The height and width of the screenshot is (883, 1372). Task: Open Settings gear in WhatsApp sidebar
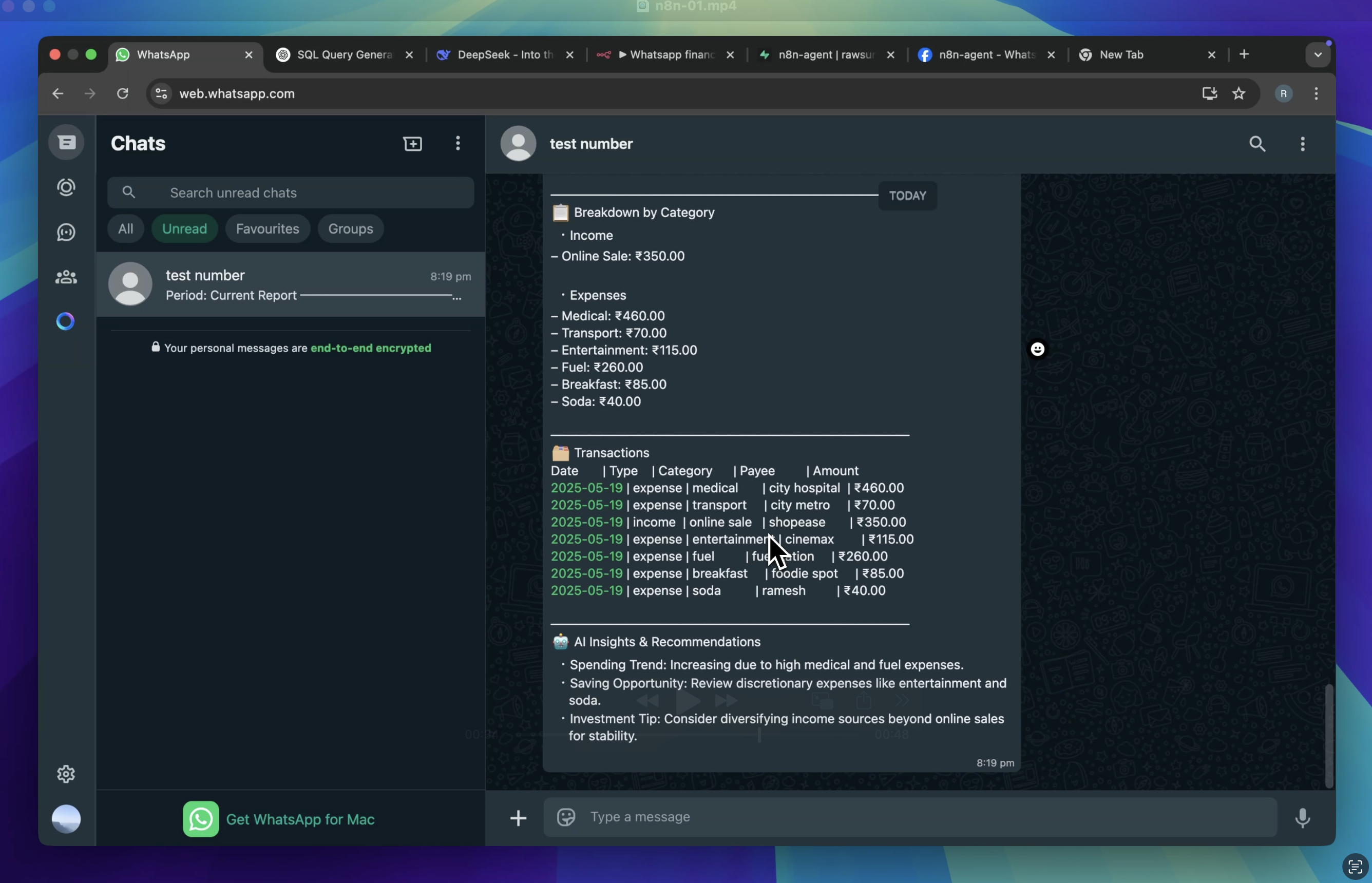point(66,774)
